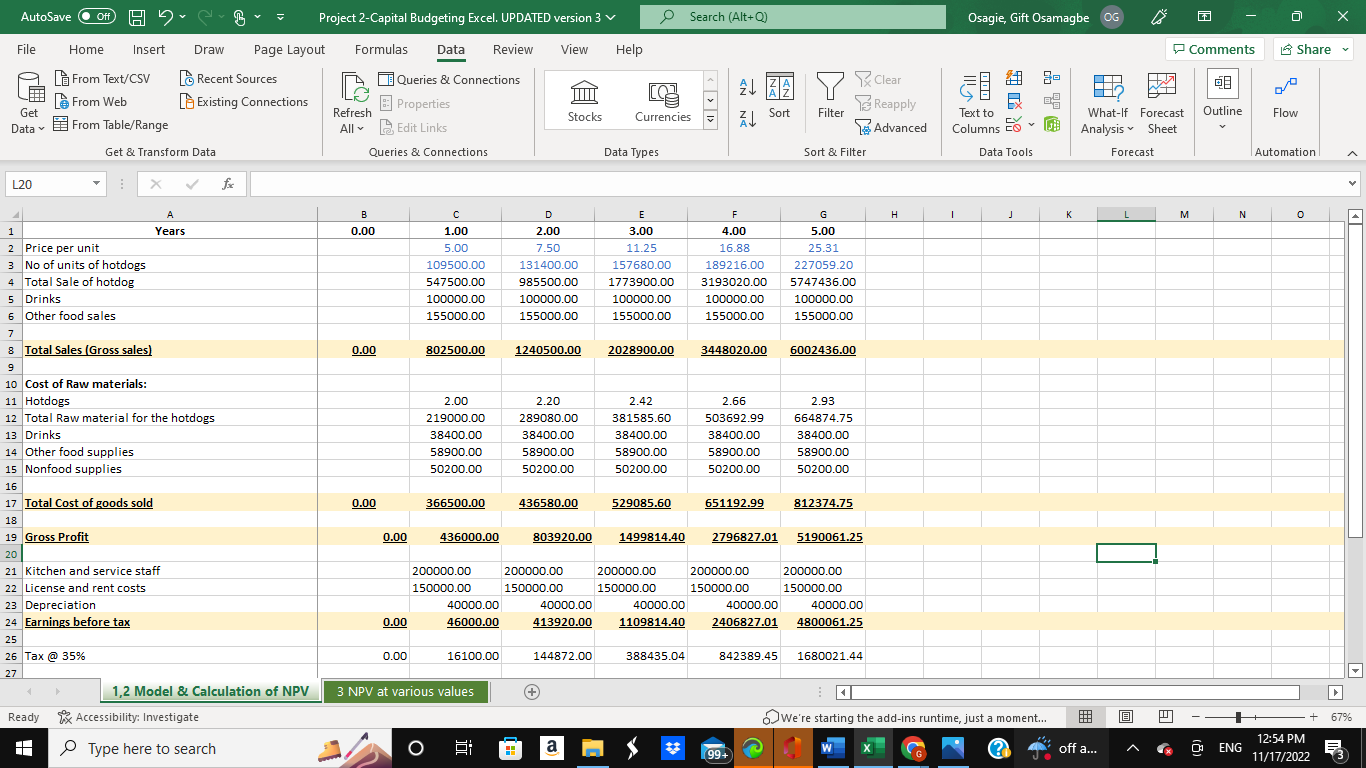Screen dimensions: 1366x768
Task: Open File Explorer on taskbar
Action: click(592, 748)
